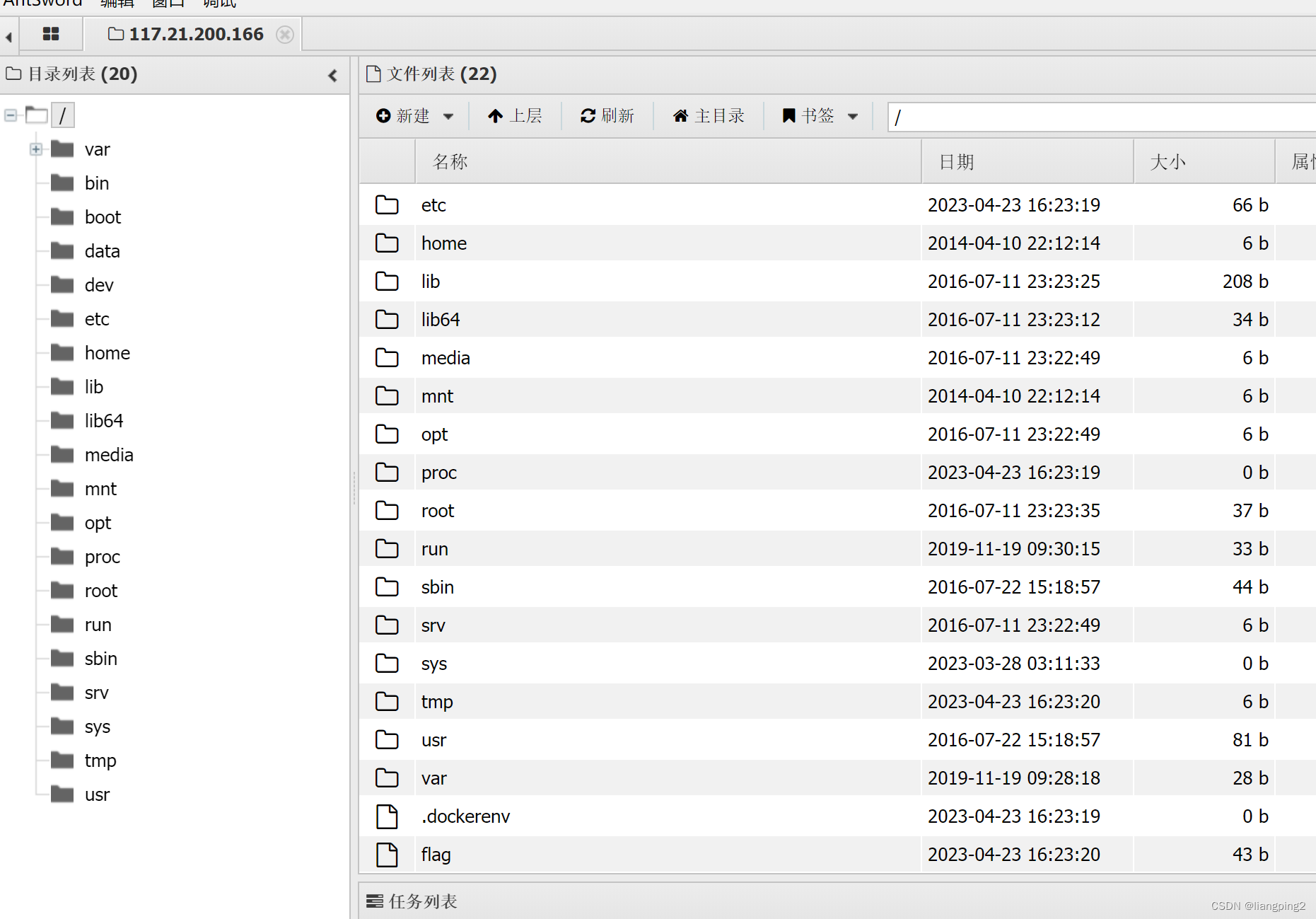Screen dimensions: 1316x919
Task: Click sbin folder icon in file list
Action: [387, 586]
